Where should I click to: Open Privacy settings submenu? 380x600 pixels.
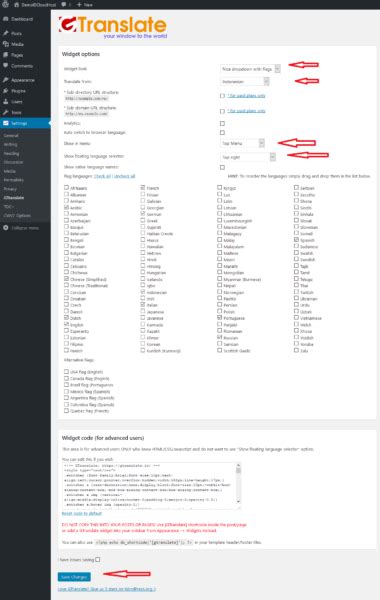coord(10,189)
